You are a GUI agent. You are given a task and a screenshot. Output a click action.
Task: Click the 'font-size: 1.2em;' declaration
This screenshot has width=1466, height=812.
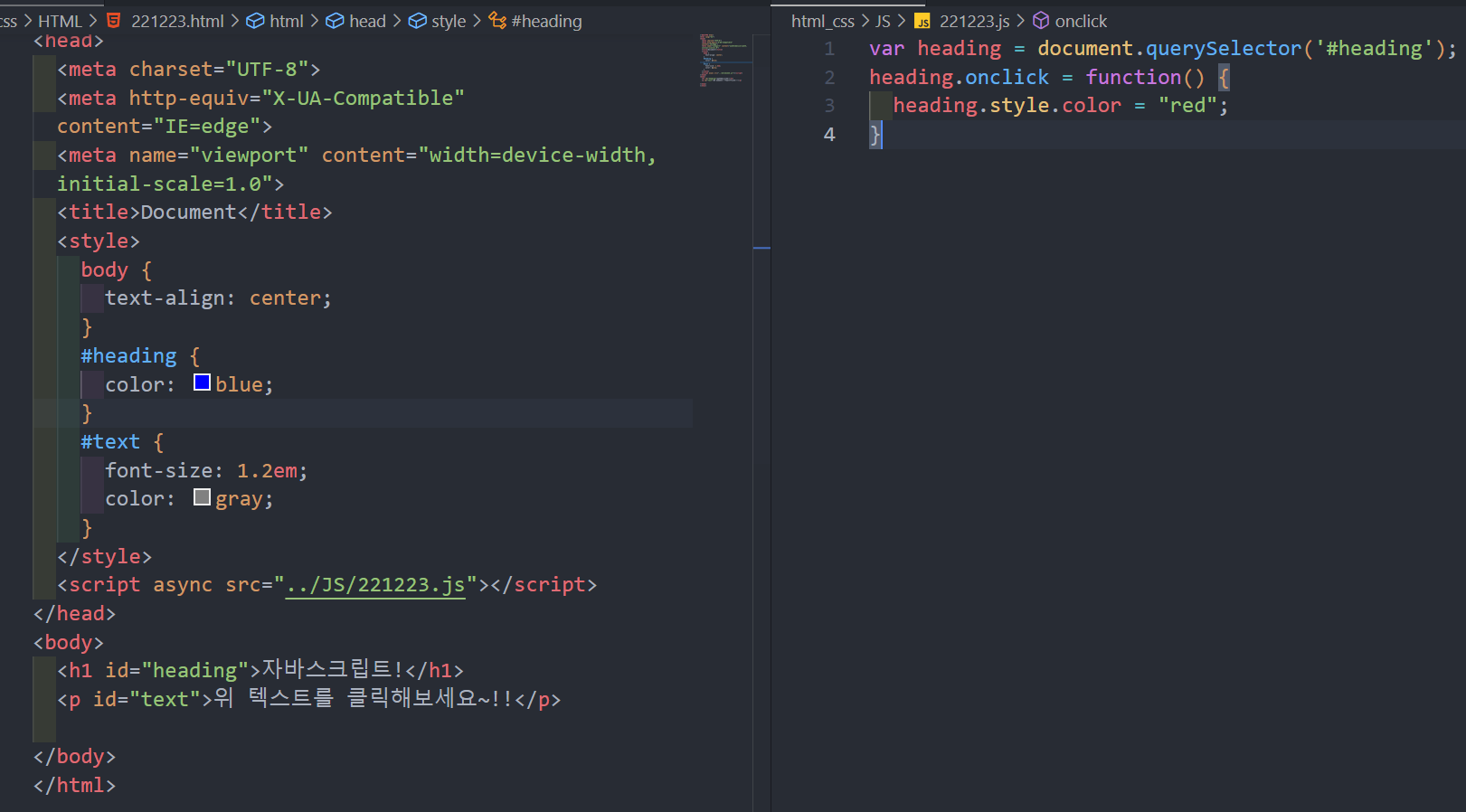206,471
